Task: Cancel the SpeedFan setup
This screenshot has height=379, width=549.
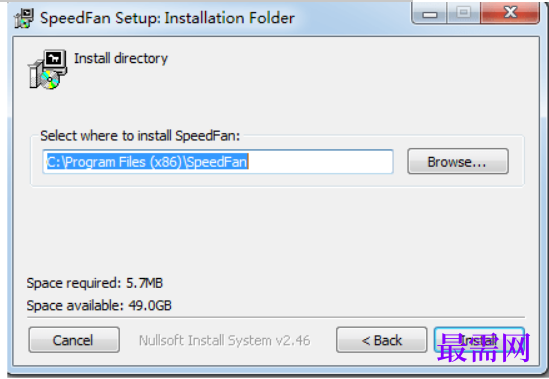Action: coord(74,340)
